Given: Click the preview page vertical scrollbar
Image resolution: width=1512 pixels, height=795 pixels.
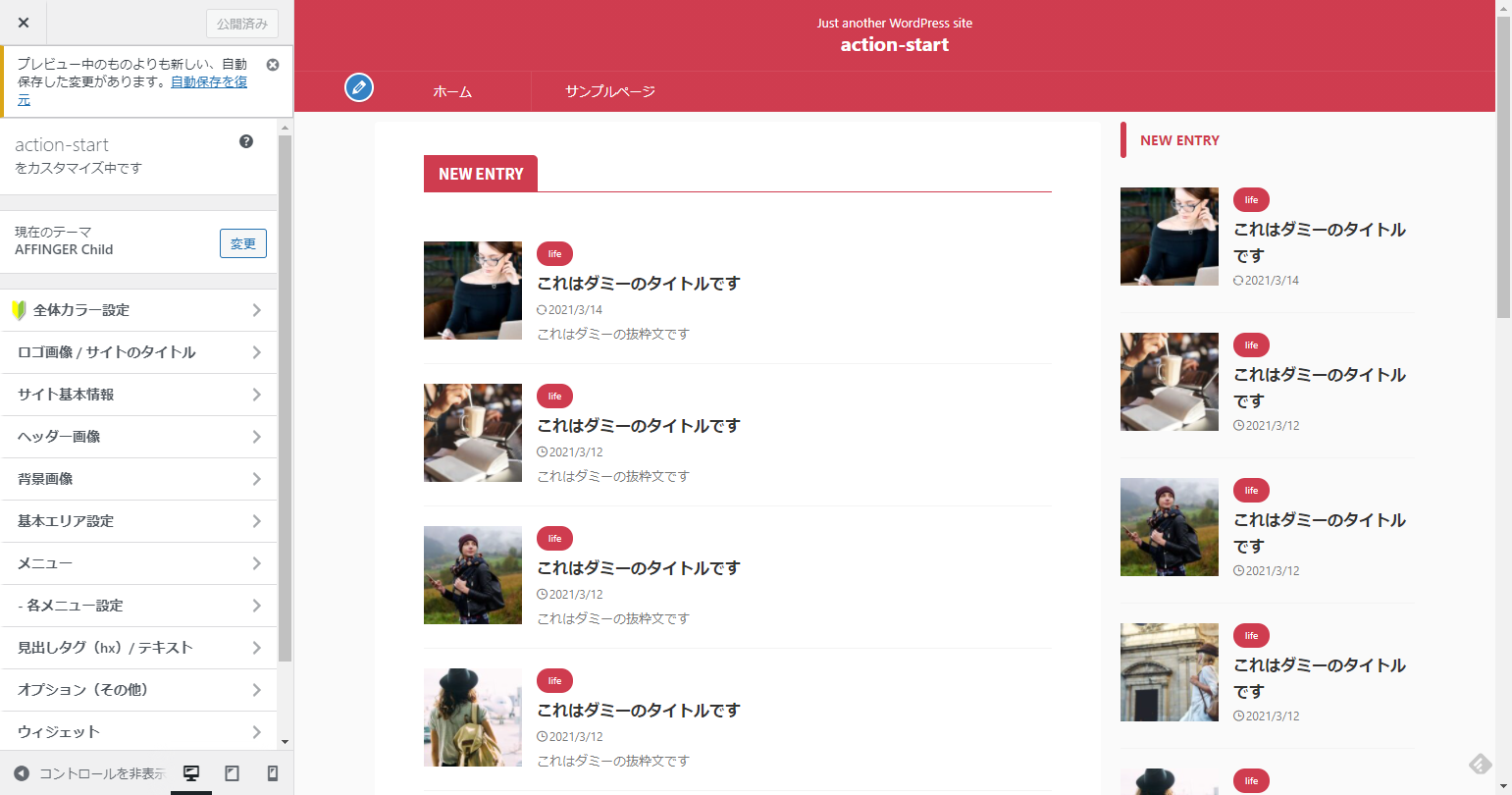Looking at the screenshot, I should tap(1503, 167).
